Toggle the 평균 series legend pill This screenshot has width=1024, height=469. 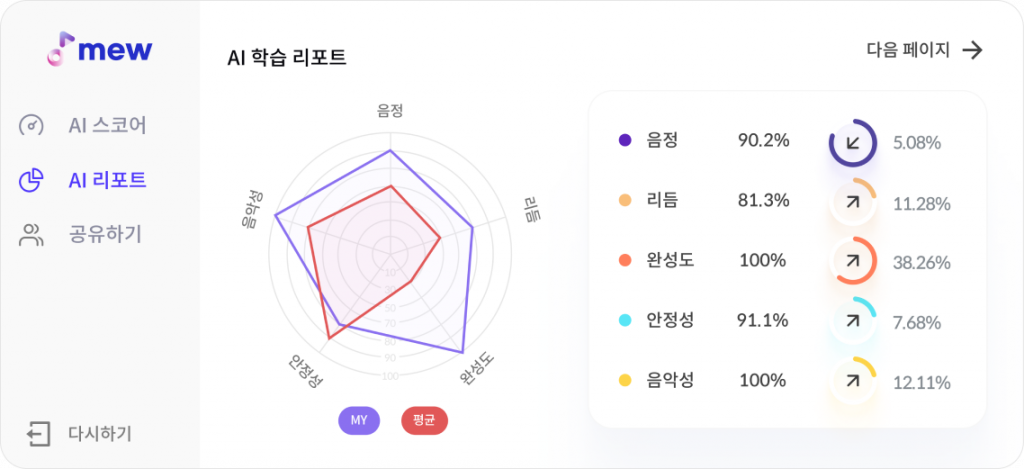coord(424,421)
